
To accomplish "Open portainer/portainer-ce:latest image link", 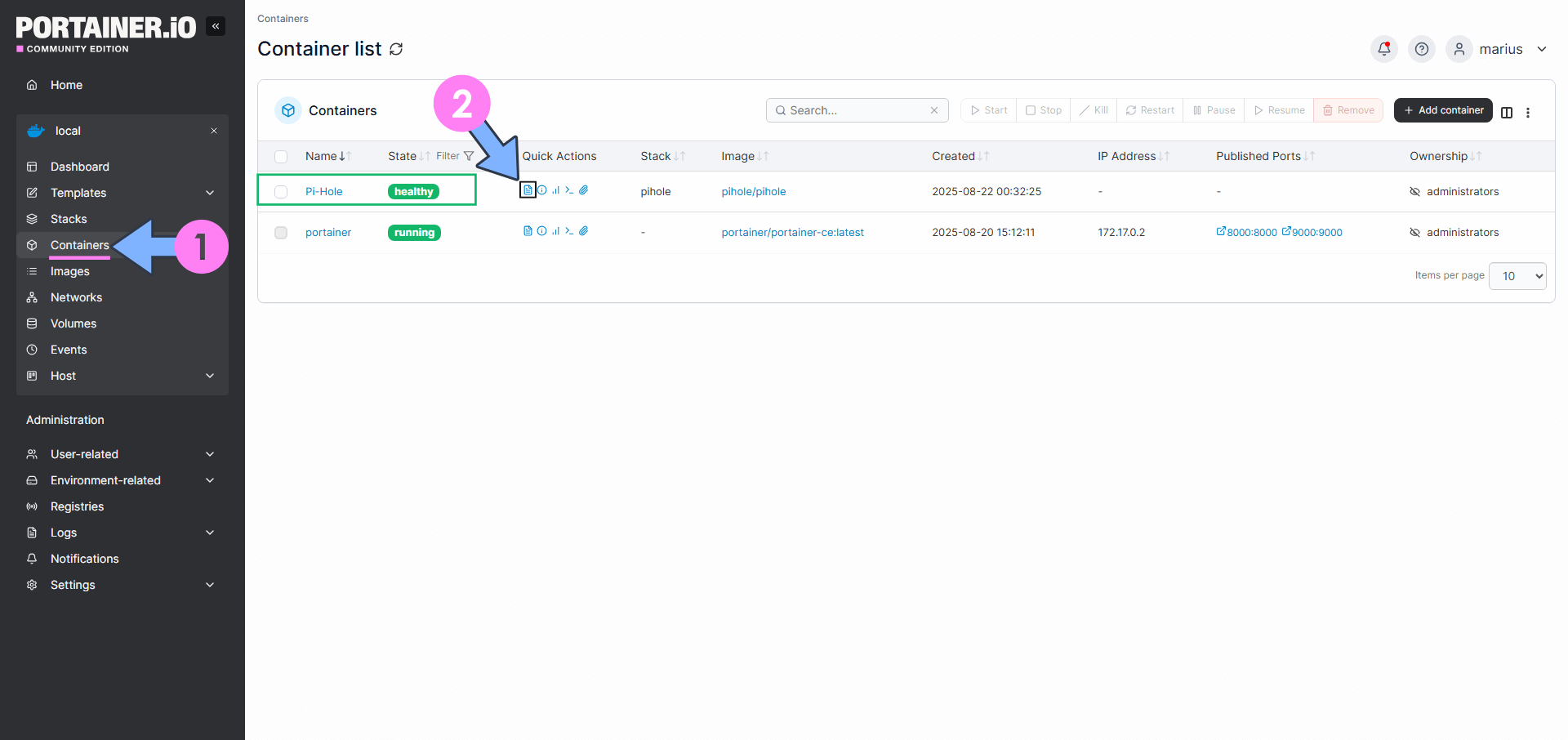I will click(x=792, y=233).
